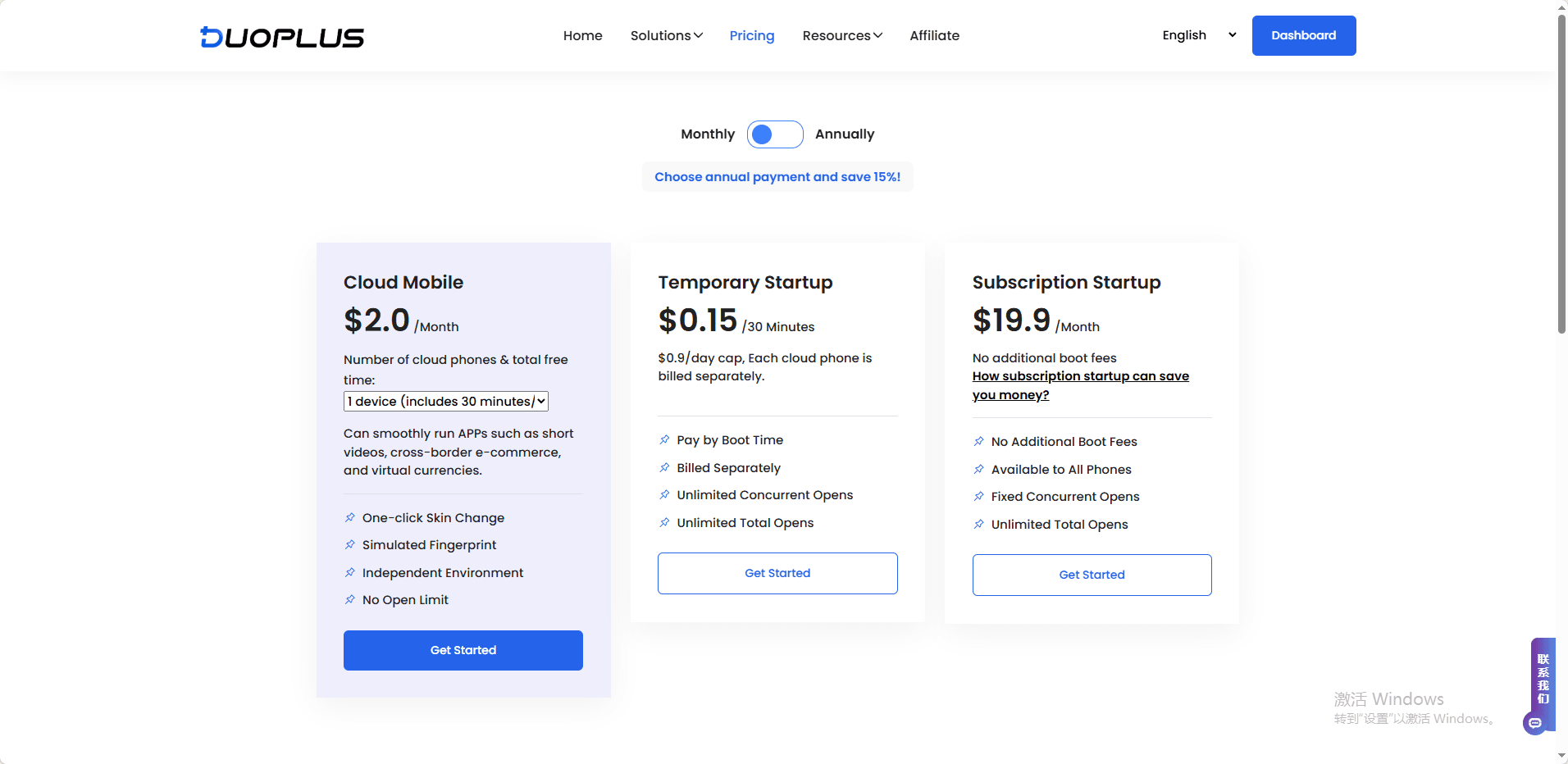Open the Affiliate page

point(934,35)
